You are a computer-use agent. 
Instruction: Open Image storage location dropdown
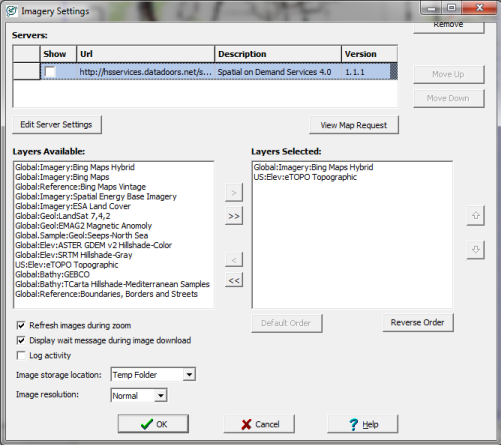point(189,375)
